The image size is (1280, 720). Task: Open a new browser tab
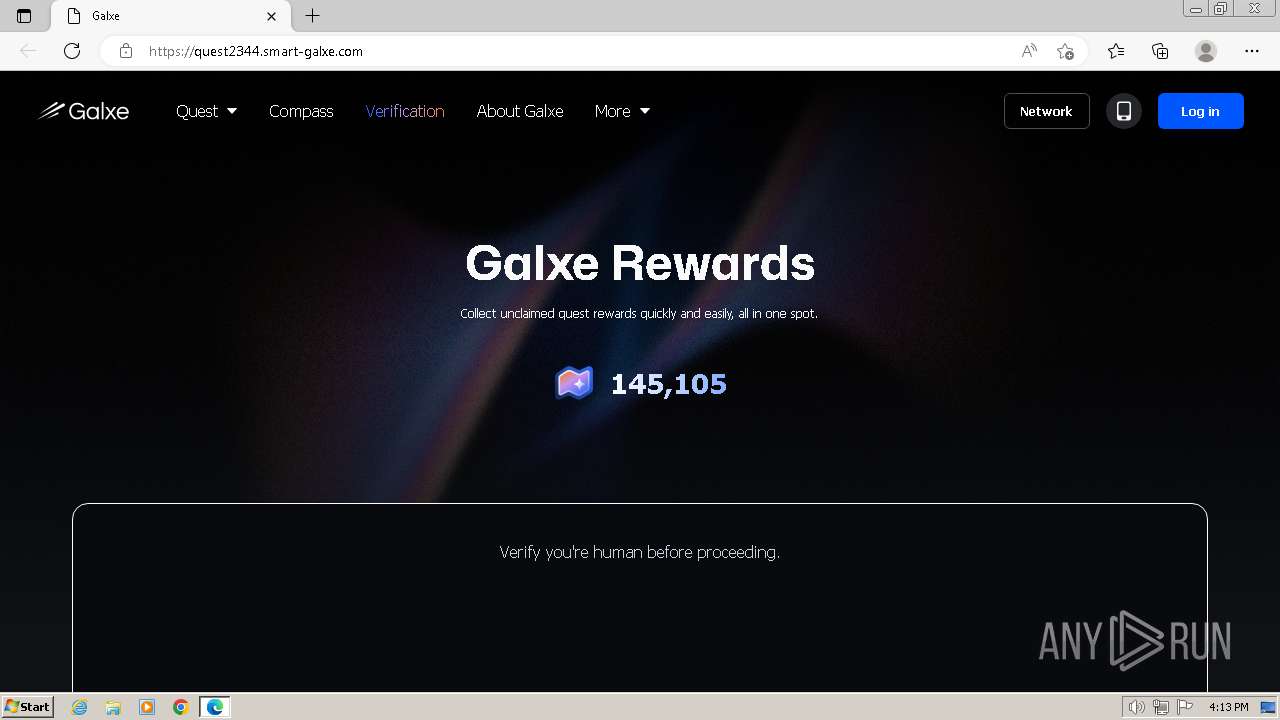coord(313,16)
